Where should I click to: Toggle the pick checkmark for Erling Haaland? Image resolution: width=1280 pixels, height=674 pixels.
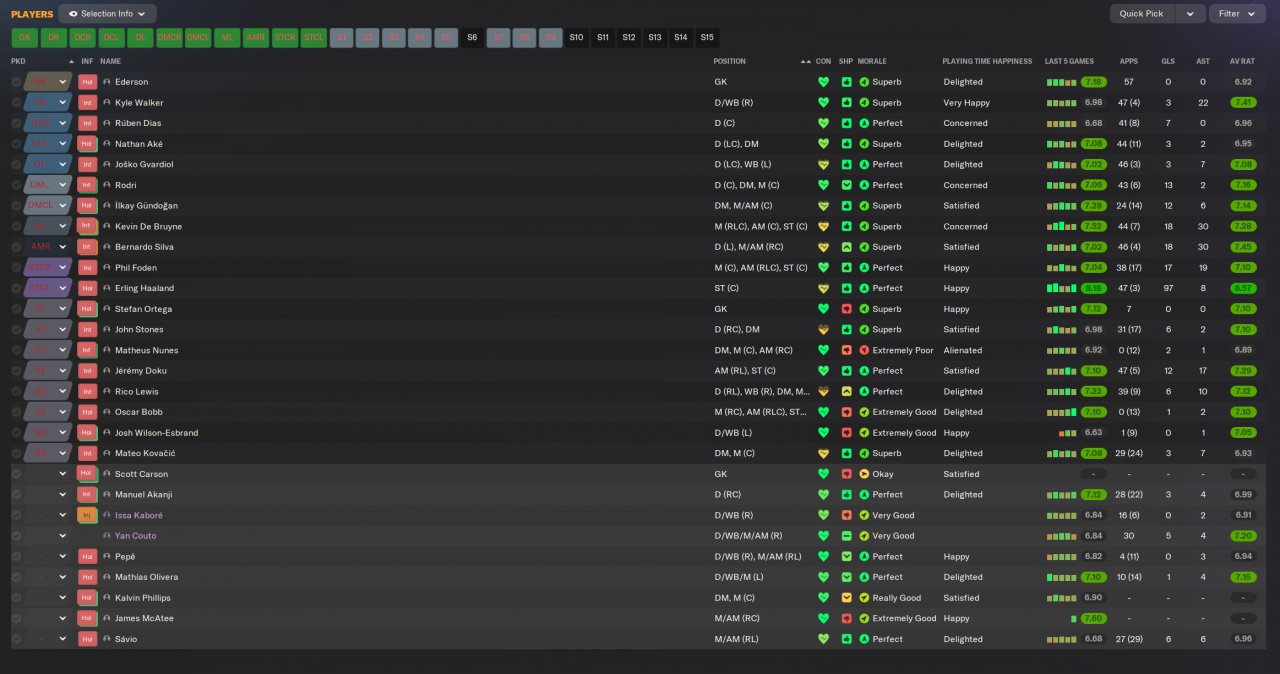pos(16,288)
